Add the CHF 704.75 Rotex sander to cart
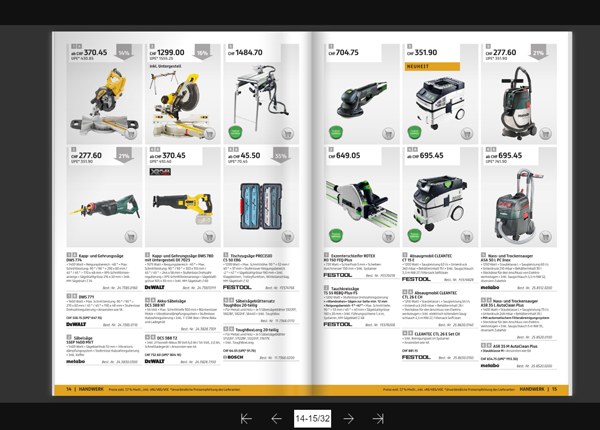This screenshot has height=430, width=600. [388, 134]
